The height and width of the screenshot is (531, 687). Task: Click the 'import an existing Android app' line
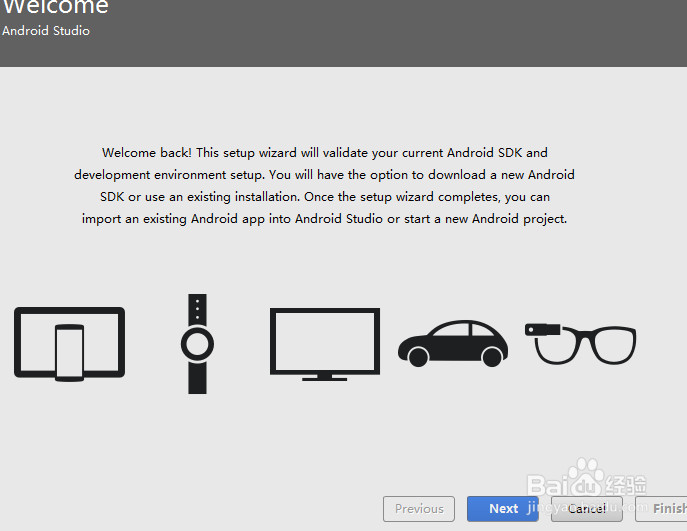point(324,219)
